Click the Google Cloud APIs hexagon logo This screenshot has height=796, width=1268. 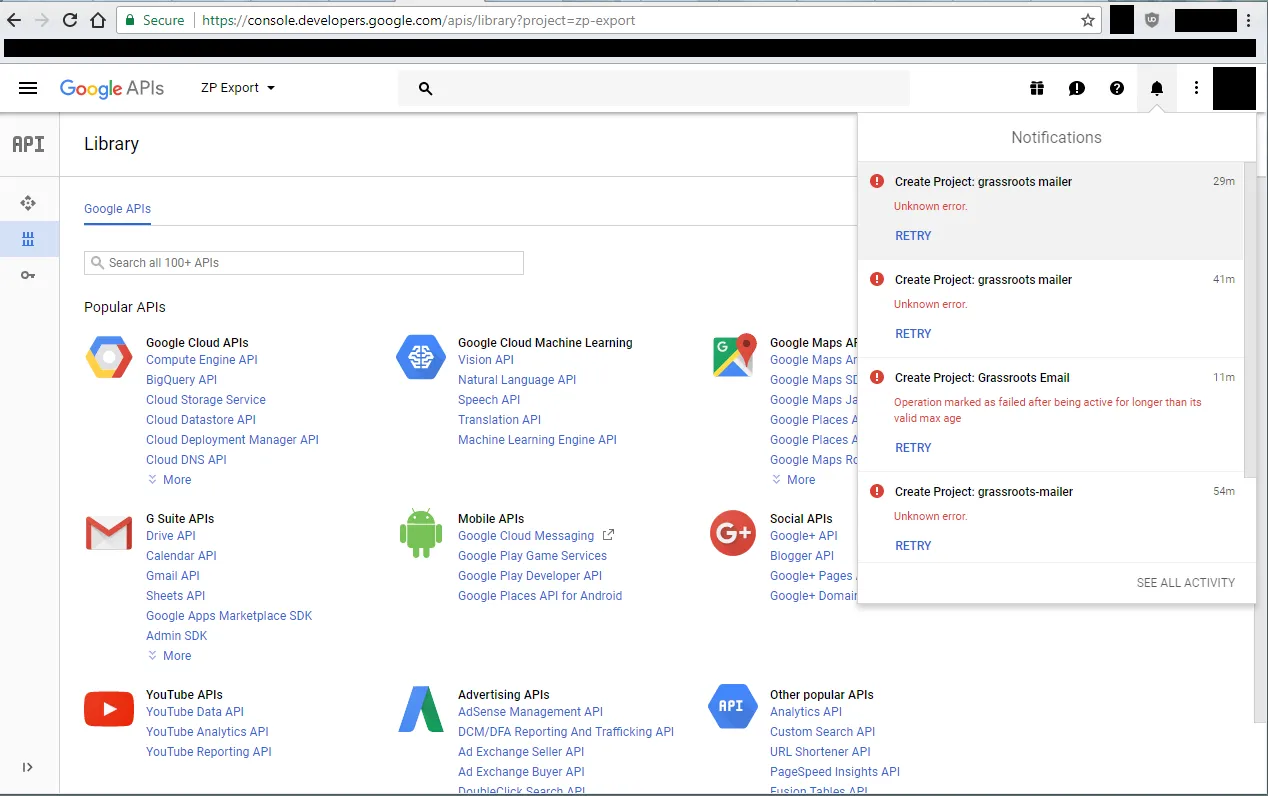(x=109, y=358)
